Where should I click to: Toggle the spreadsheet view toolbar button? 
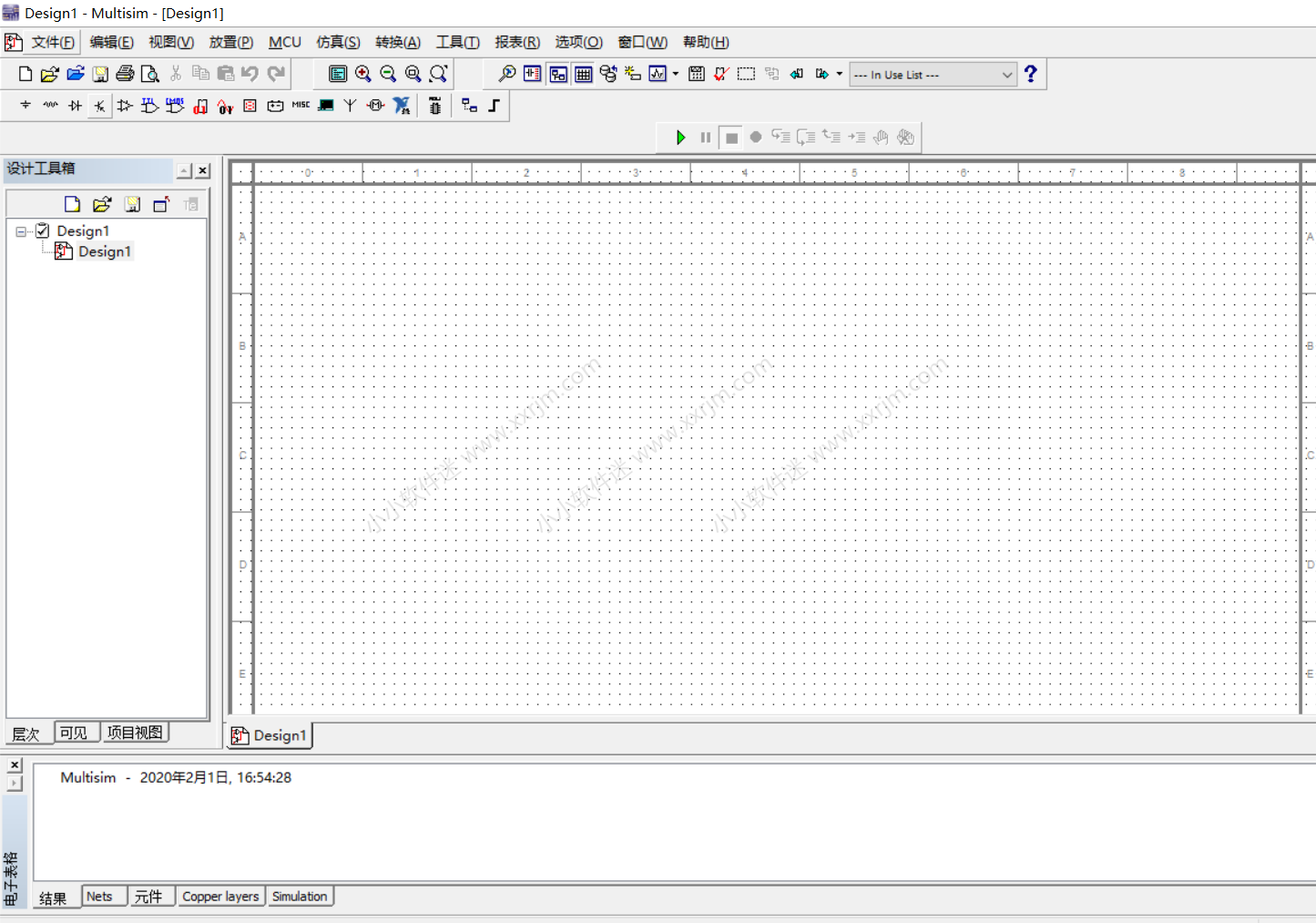coord(584,75)
